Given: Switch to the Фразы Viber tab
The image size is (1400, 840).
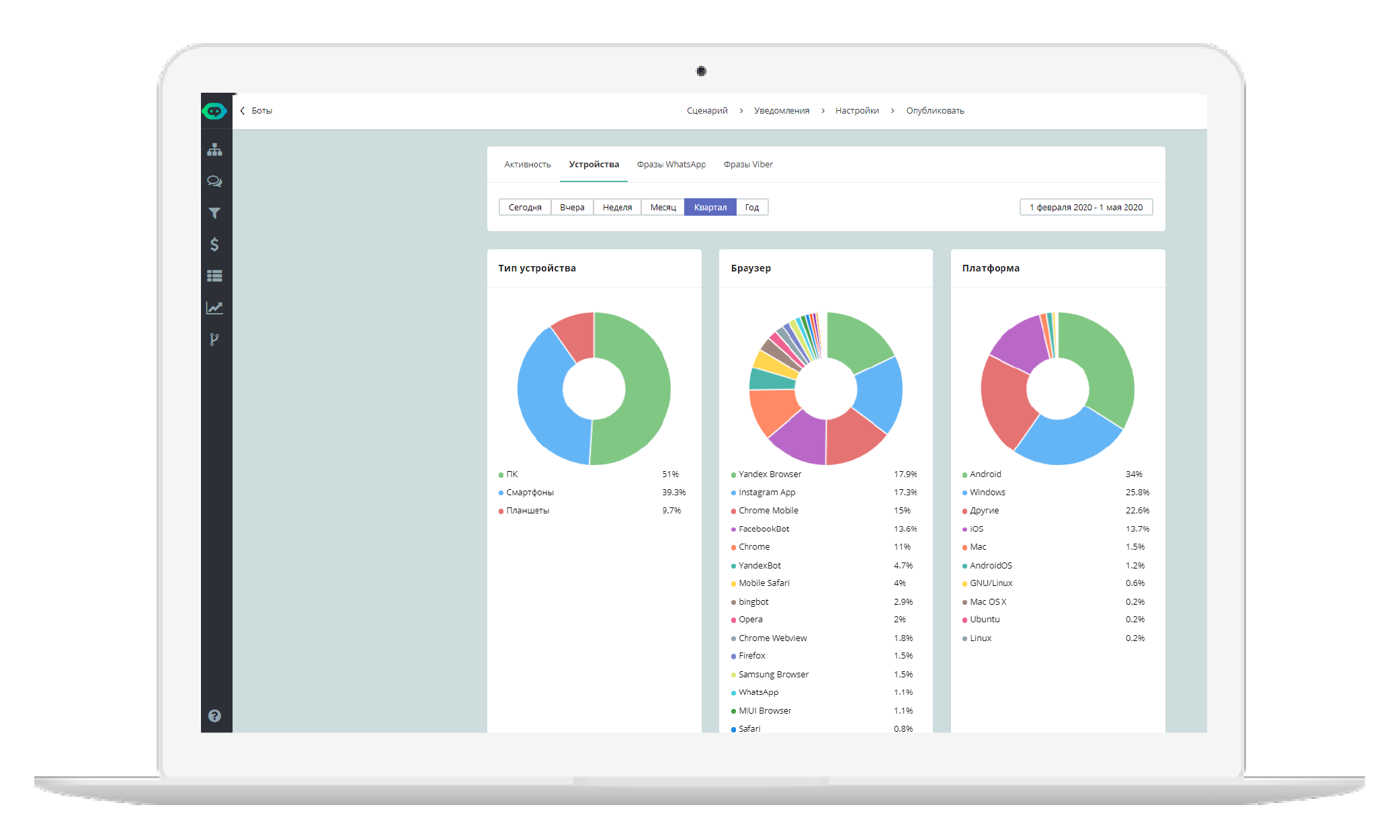Looking at the screenshot, I should [747, 164].
